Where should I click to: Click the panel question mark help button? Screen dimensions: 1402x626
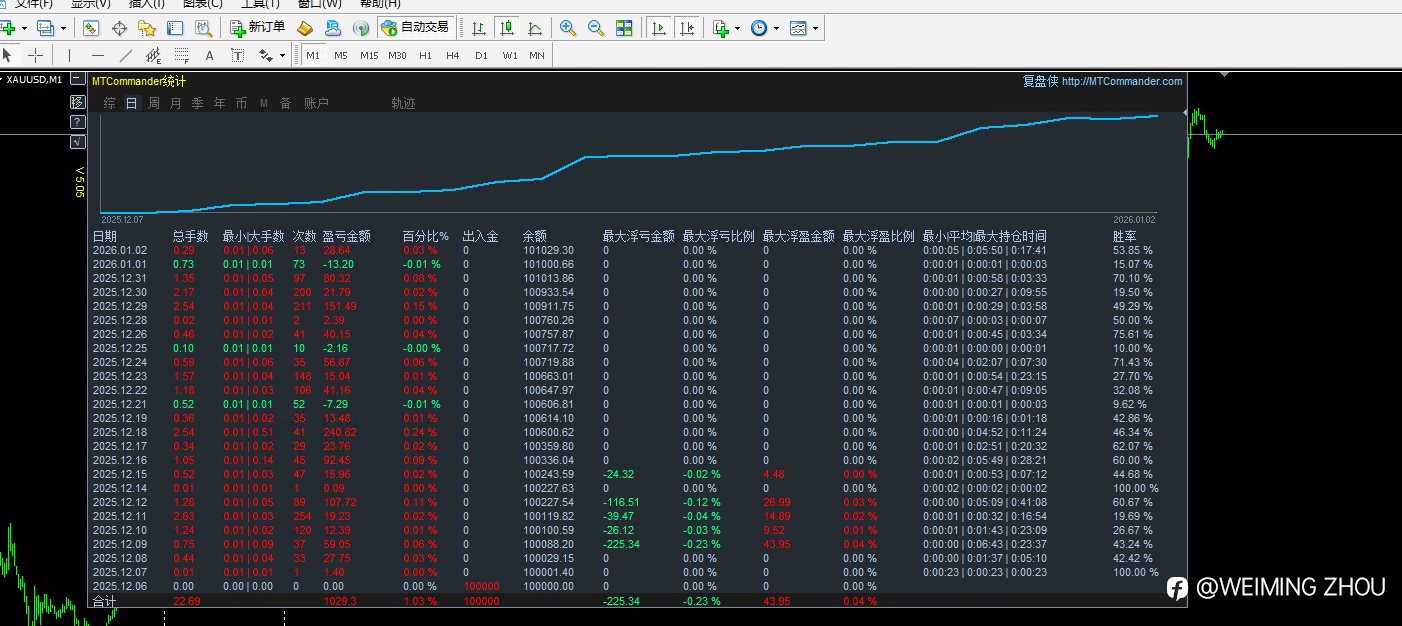pos(78,122)
